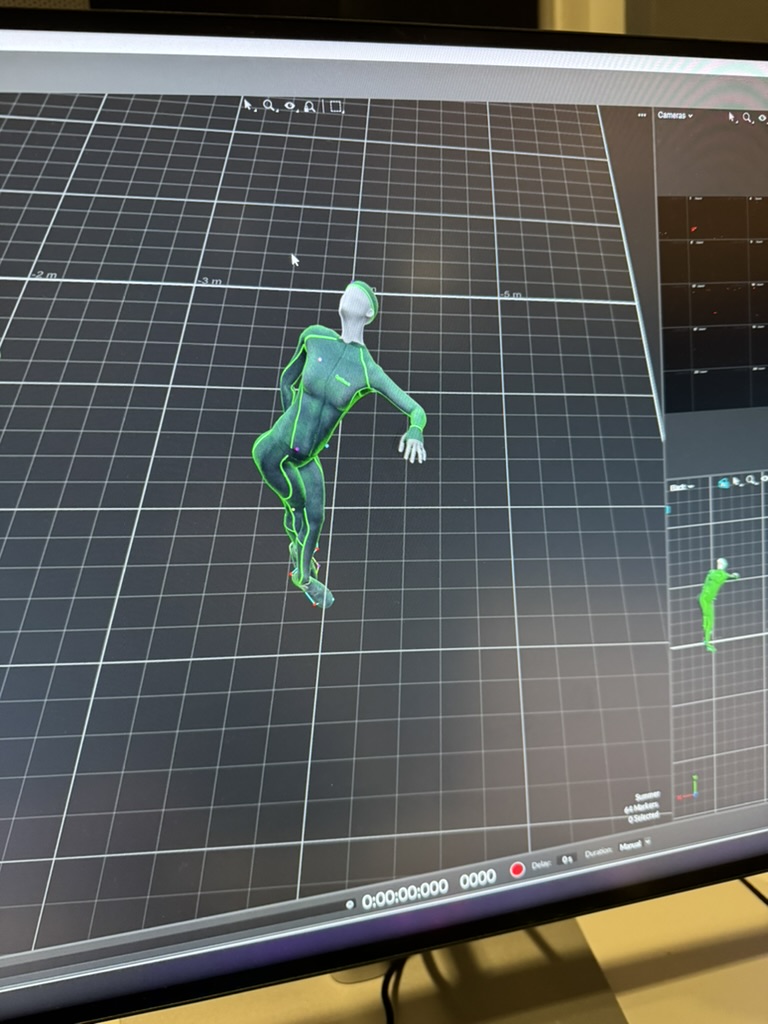The height and width of the screenshot is (1024, 768).
Task: Open the Back view dropdown in lower-right pane
Action: coord(684,487)
